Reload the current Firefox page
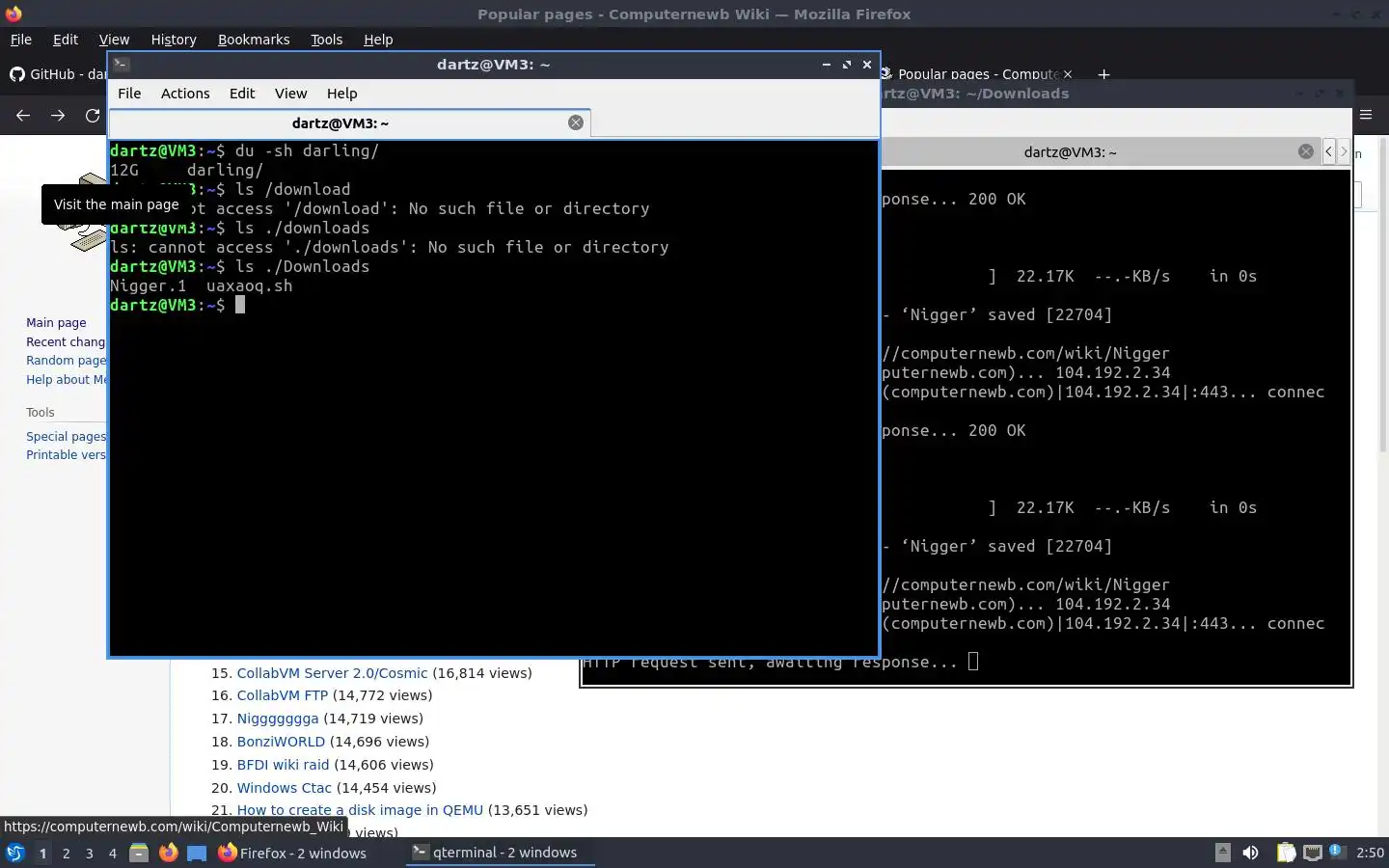Screen dimensions: 1389x868 click(93, 116)
